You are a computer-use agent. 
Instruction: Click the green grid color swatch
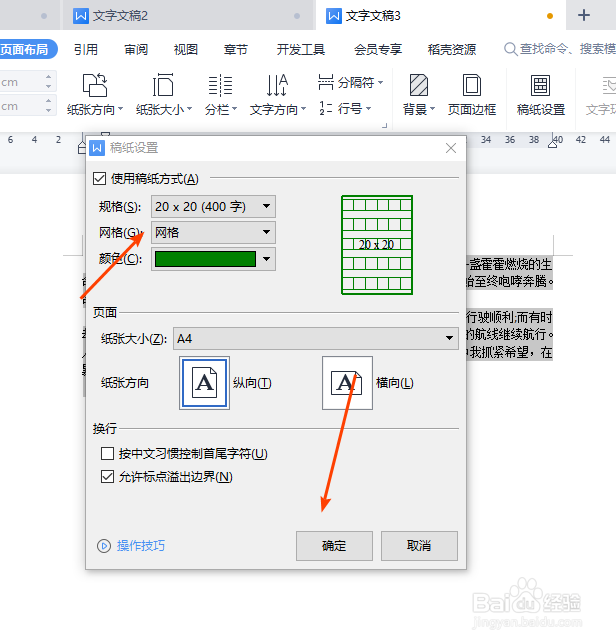pos(205,259)
